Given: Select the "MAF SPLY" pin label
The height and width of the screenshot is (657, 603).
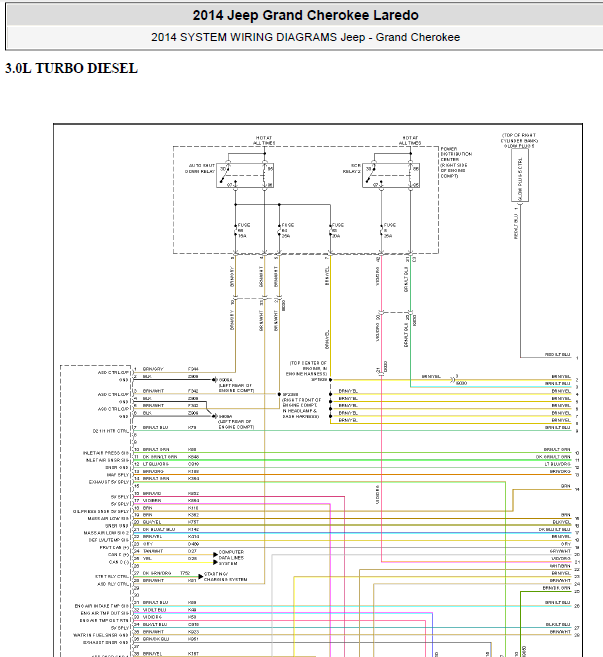Looking at the screenshot, I should click(118, 475).
